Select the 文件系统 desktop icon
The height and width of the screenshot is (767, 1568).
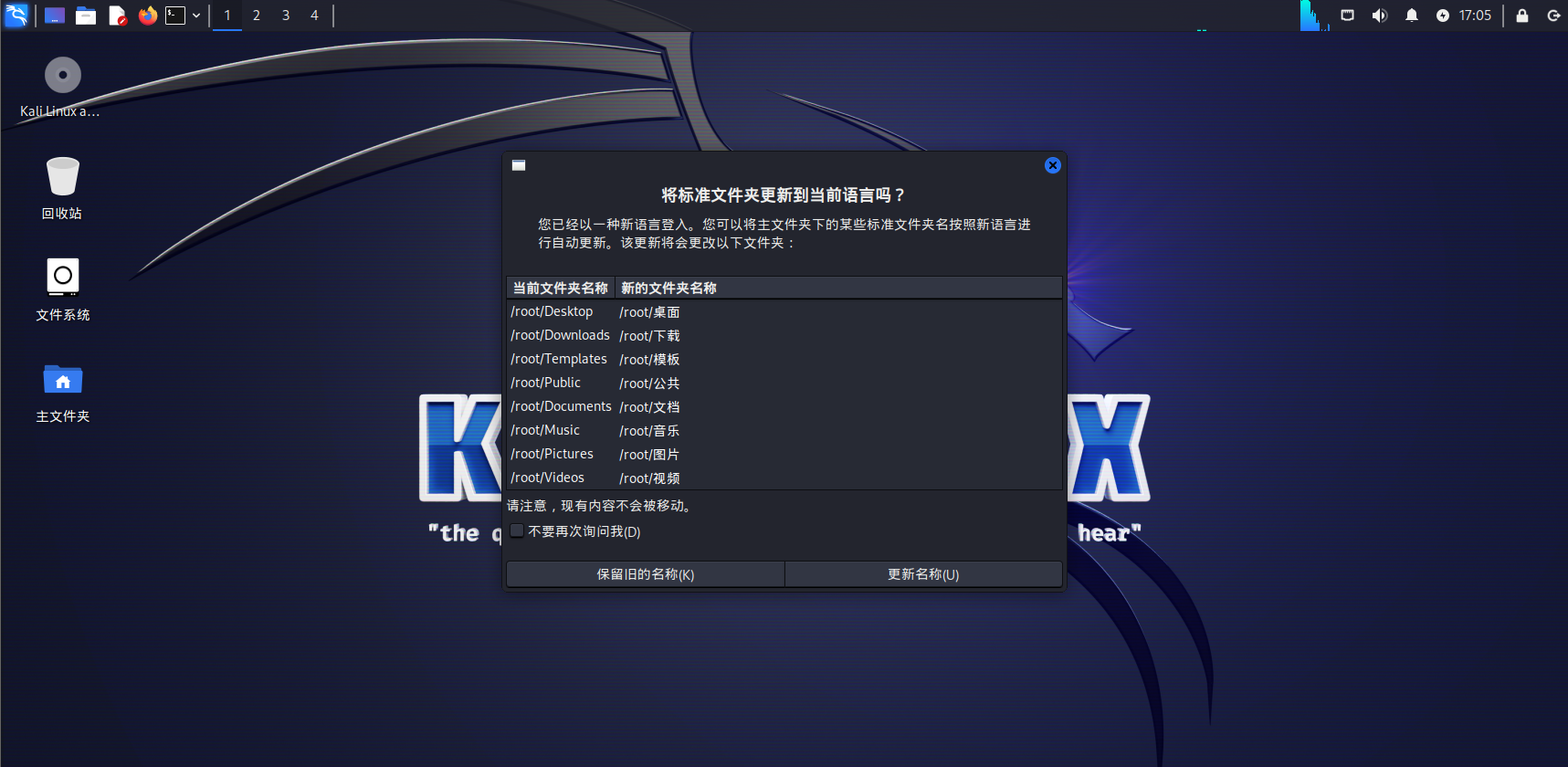click(x=62, y=290)
